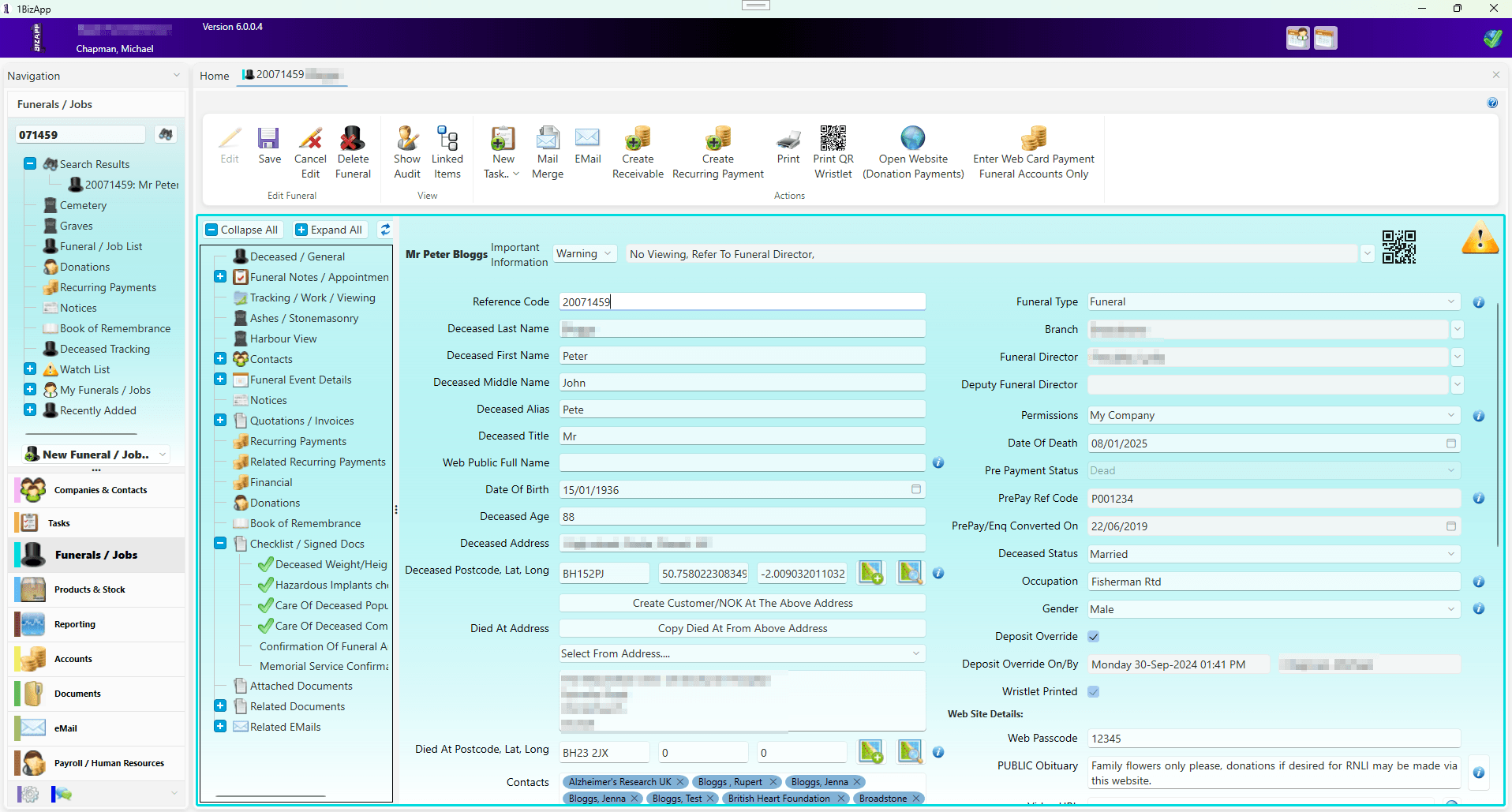Toggle Hazardous Implants checklist tick
The height and width of the screenshot is (812, 1512).
coord(266,585)
